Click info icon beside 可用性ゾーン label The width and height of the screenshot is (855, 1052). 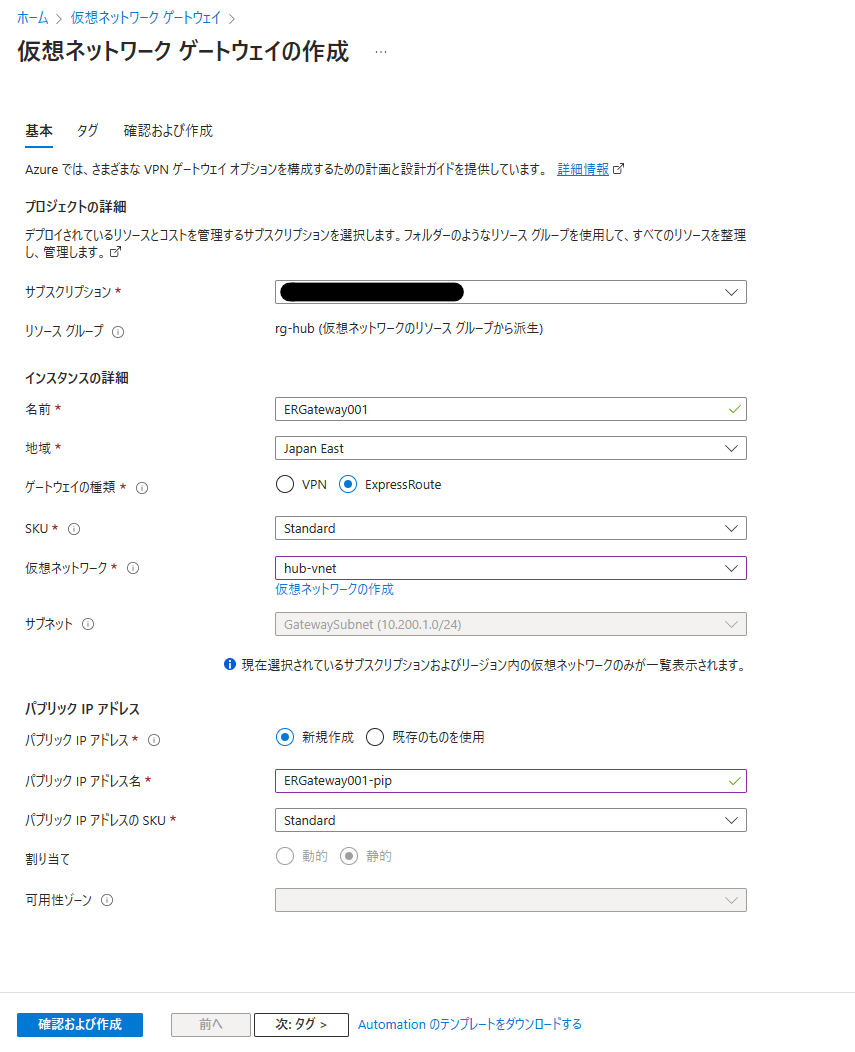pos(107,900)
